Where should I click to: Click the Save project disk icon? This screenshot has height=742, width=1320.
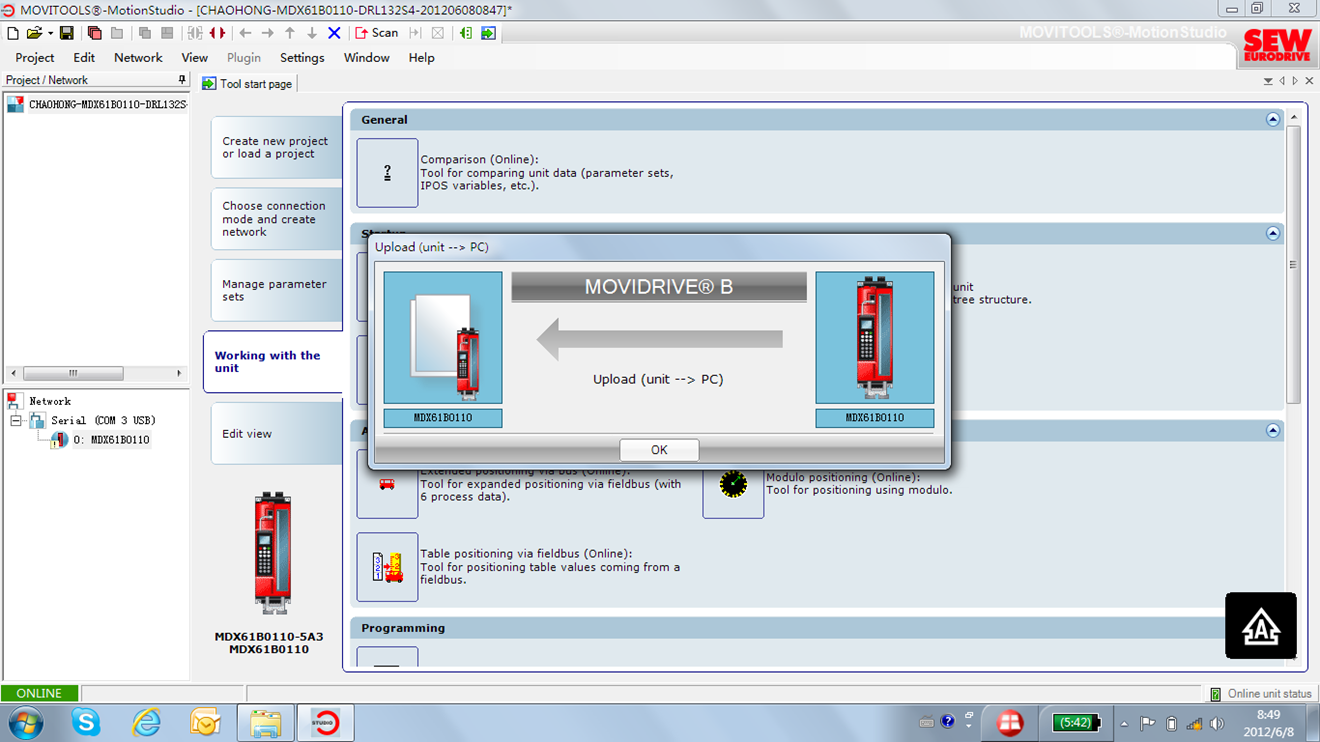pyautogui.click(x=67, y=33)
